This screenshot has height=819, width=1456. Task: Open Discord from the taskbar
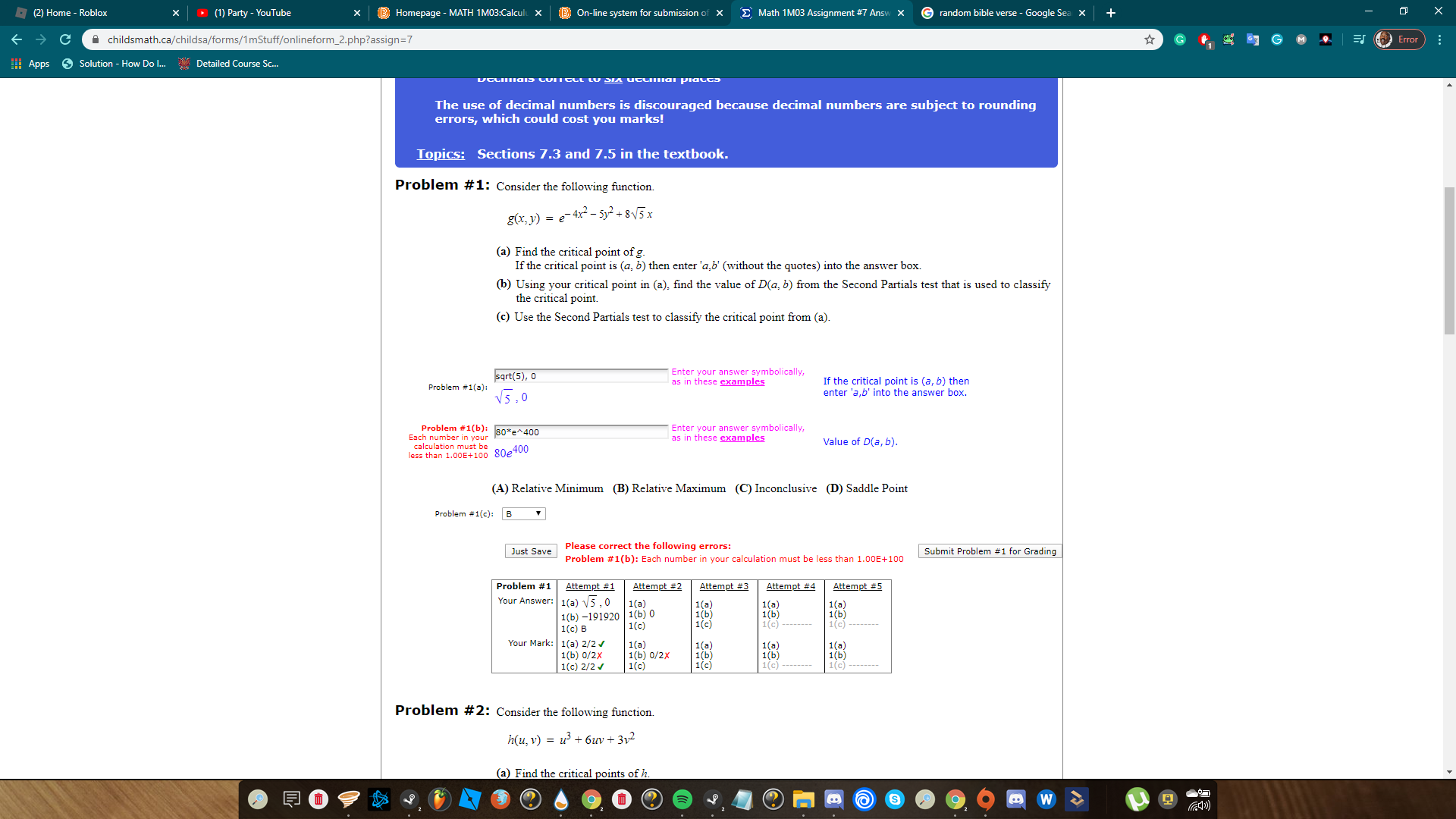pos(834,799)
